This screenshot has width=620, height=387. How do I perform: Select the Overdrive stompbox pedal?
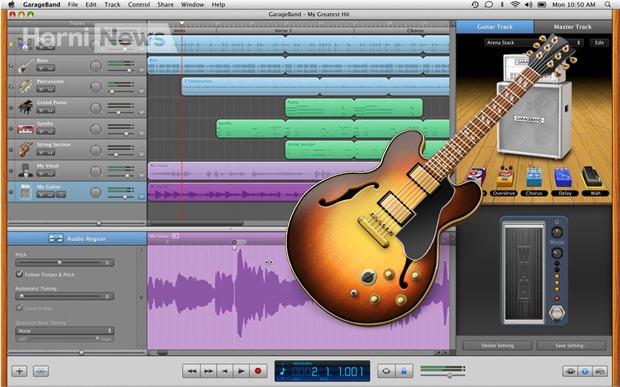click(x=505, y=178)
